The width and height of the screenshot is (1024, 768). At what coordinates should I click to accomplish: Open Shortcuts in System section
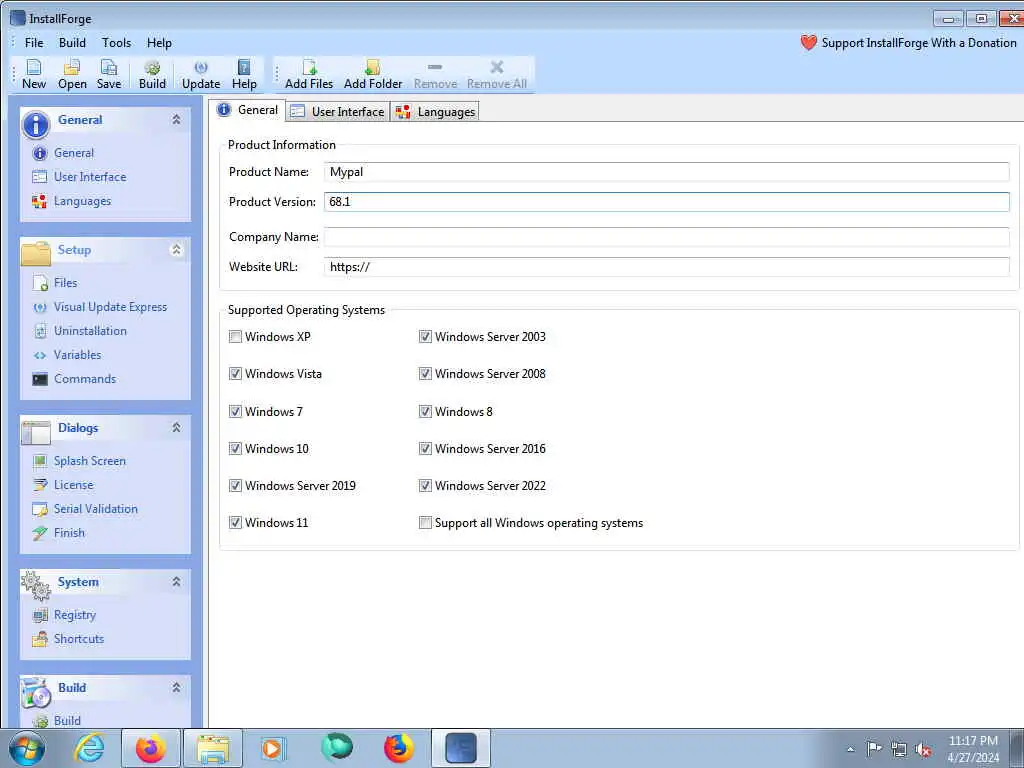[69, 639]
